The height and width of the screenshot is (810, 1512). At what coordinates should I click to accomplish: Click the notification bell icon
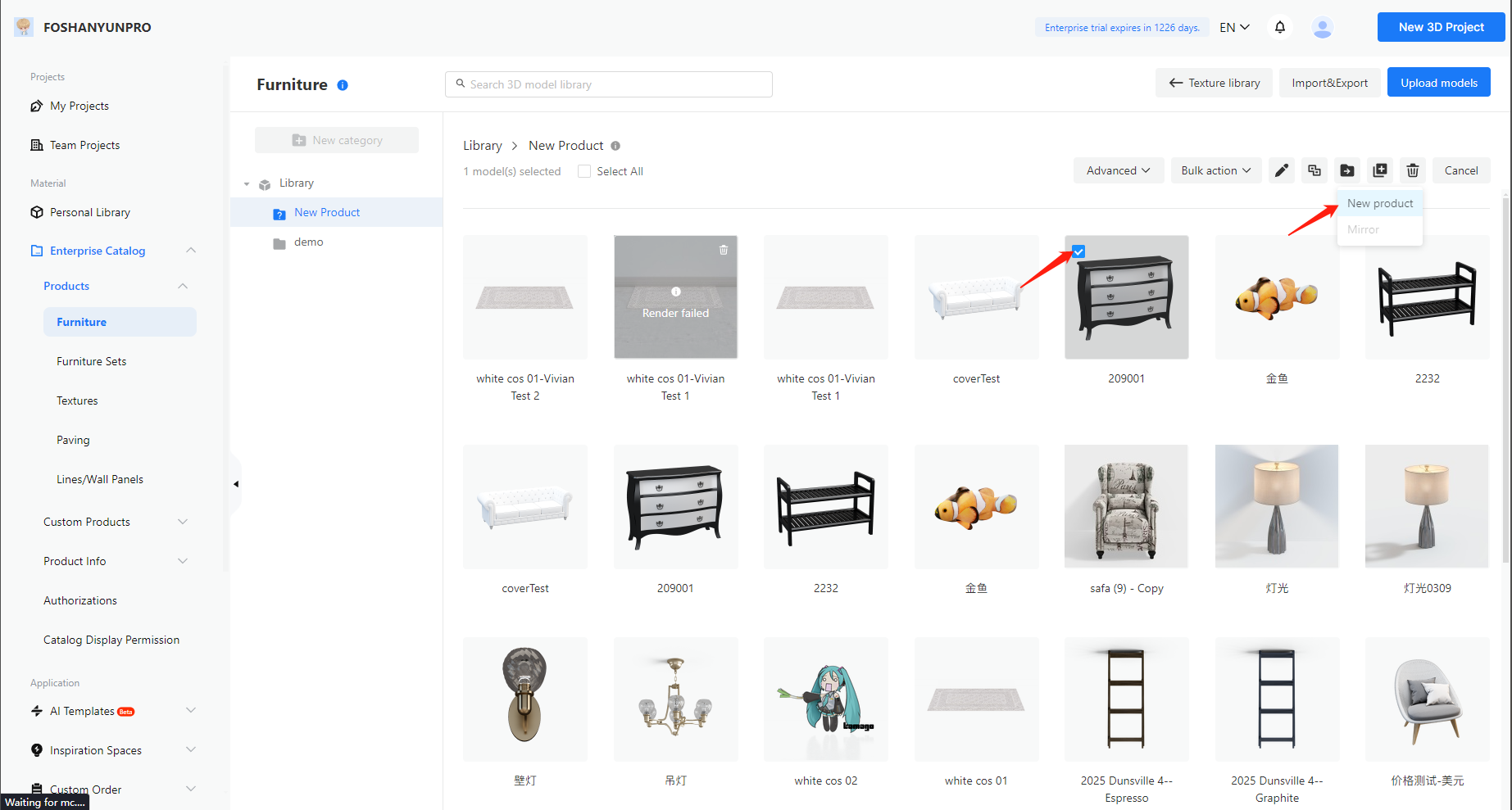tap(1280, 27)
